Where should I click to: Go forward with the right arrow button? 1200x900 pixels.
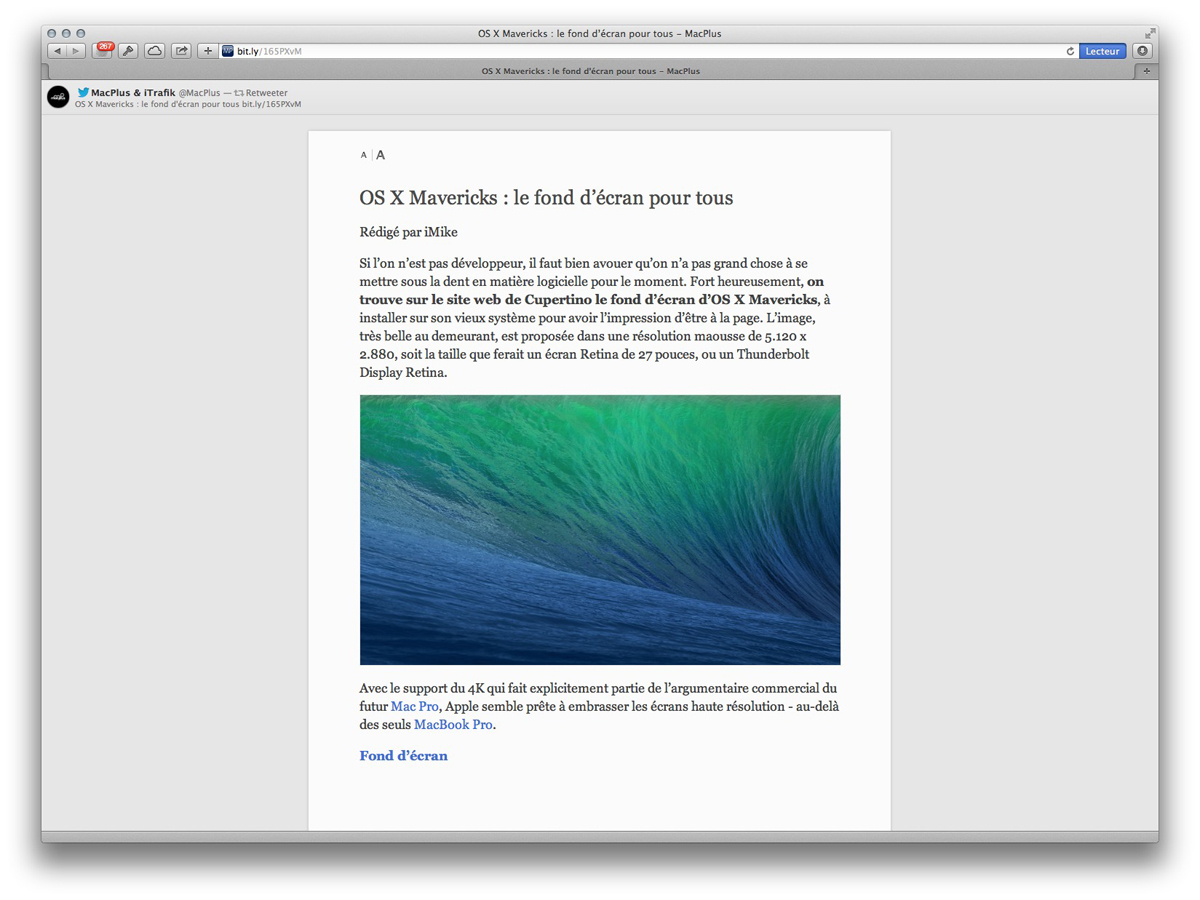pyautogui.click(x=75, y=51)
